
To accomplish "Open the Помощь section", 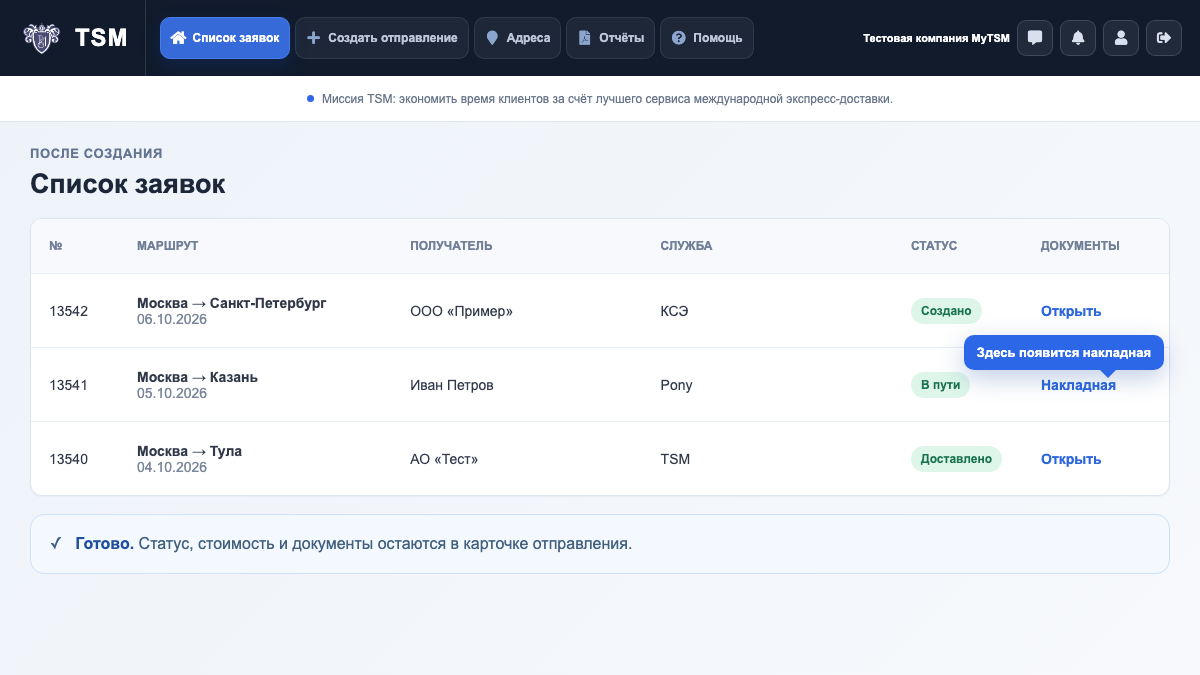I will tap(706, 38).
